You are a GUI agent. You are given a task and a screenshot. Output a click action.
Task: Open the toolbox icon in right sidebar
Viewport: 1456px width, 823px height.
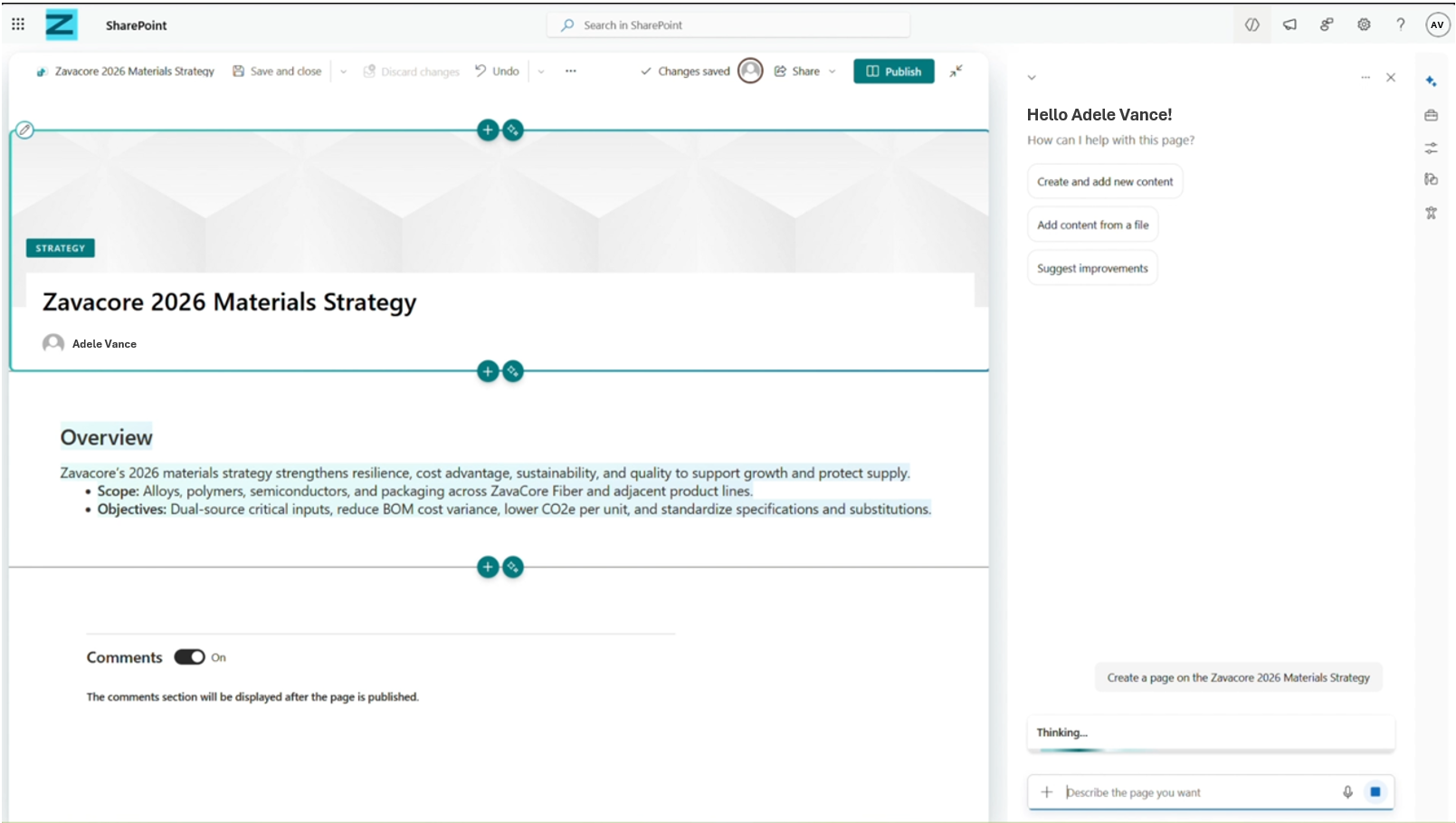click(x=1431, y=115)
